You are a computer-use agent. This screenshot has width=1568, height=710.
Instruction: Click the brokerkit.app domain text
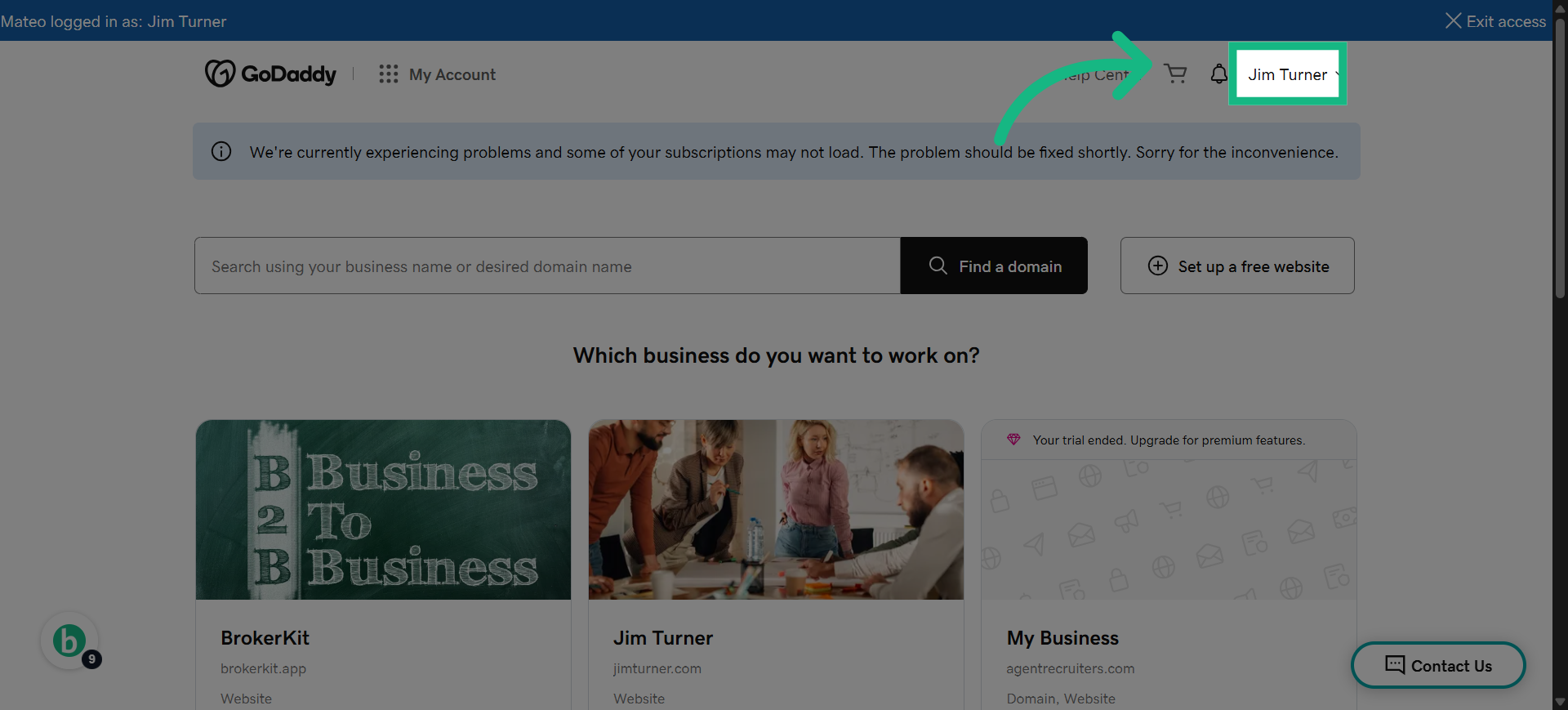point(263,668)
